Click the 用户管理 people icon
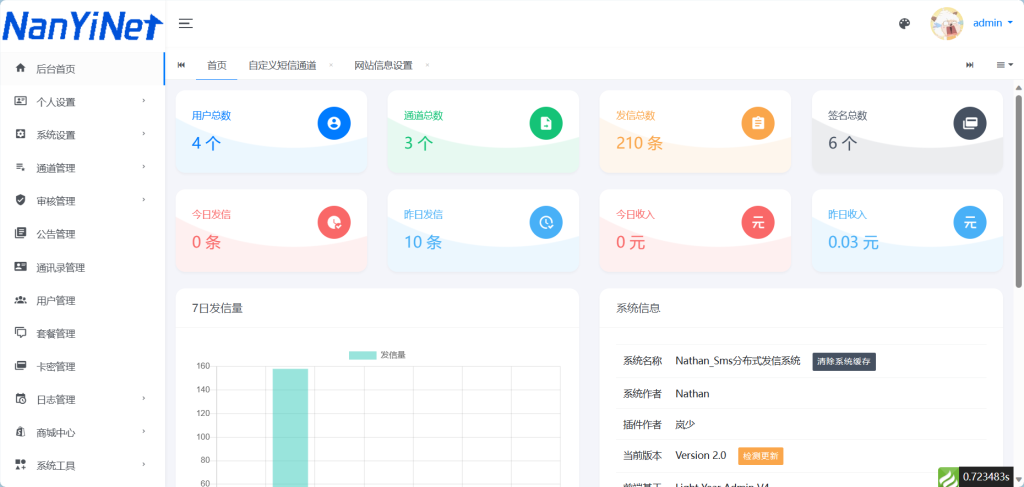The height and width of the screenshot is (487, 1024). click(x=20, y=300)
